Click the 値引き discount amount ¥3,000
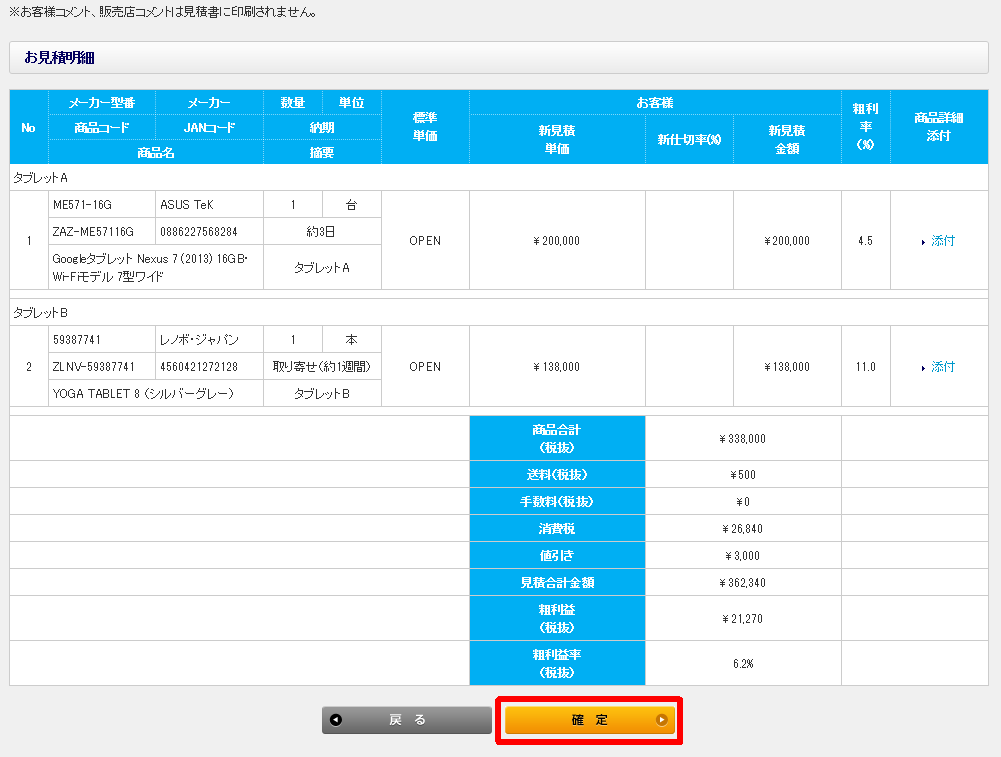This screenshot has height=757, width=1001. coord(742,555)
